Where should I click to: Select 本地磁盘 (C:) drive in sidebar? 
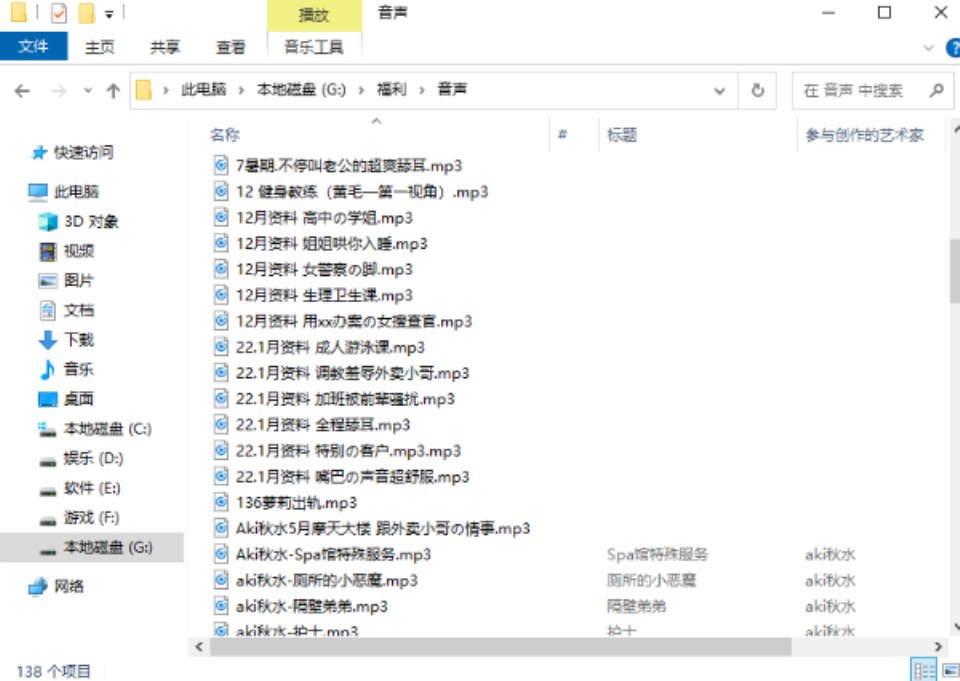[95, 429]
